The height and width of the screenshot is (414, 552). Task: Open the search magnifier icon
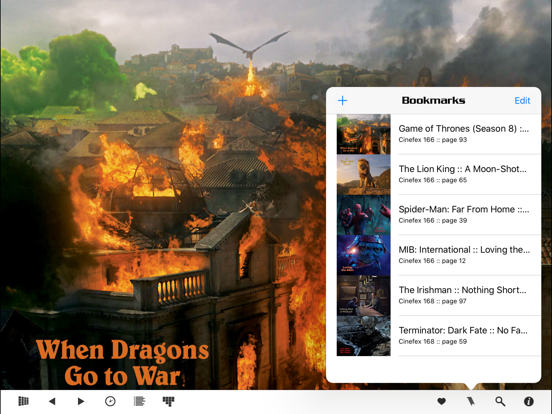tap(500, 401)
